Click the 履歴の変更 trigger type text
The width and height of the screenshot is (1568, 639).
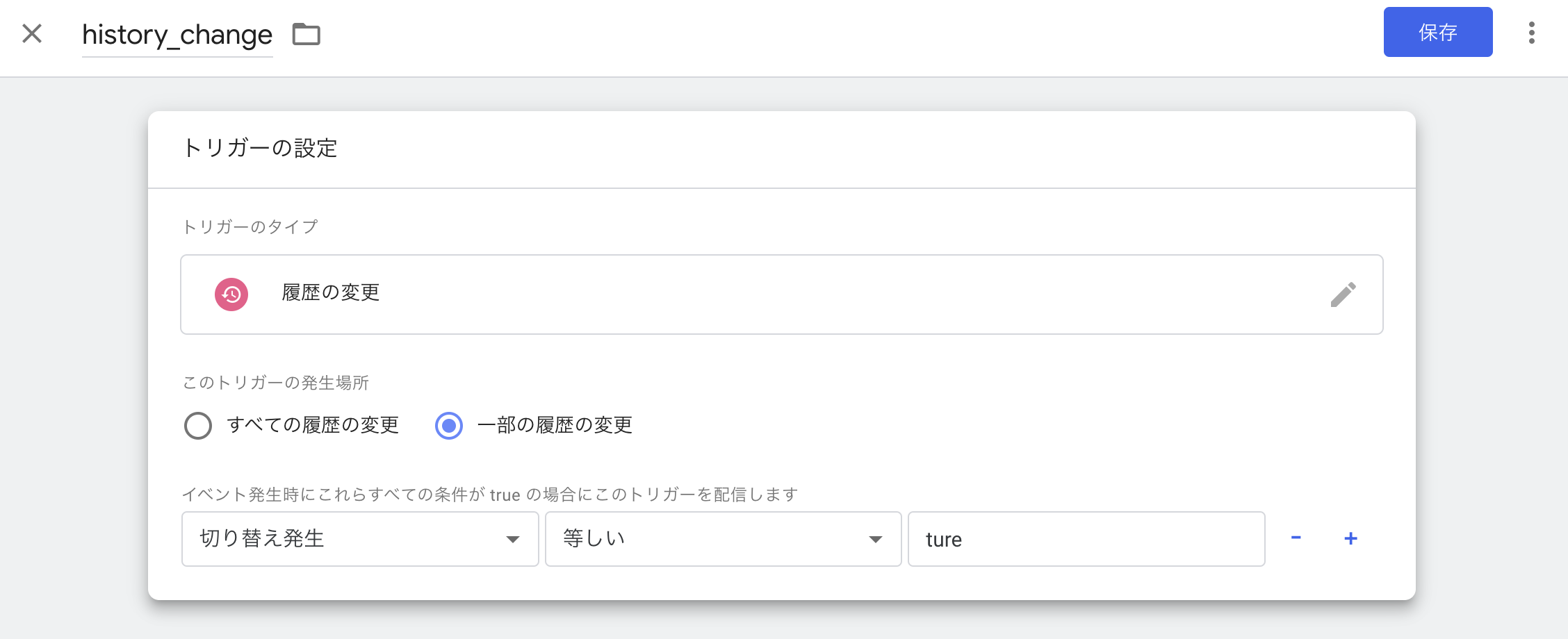331,293
